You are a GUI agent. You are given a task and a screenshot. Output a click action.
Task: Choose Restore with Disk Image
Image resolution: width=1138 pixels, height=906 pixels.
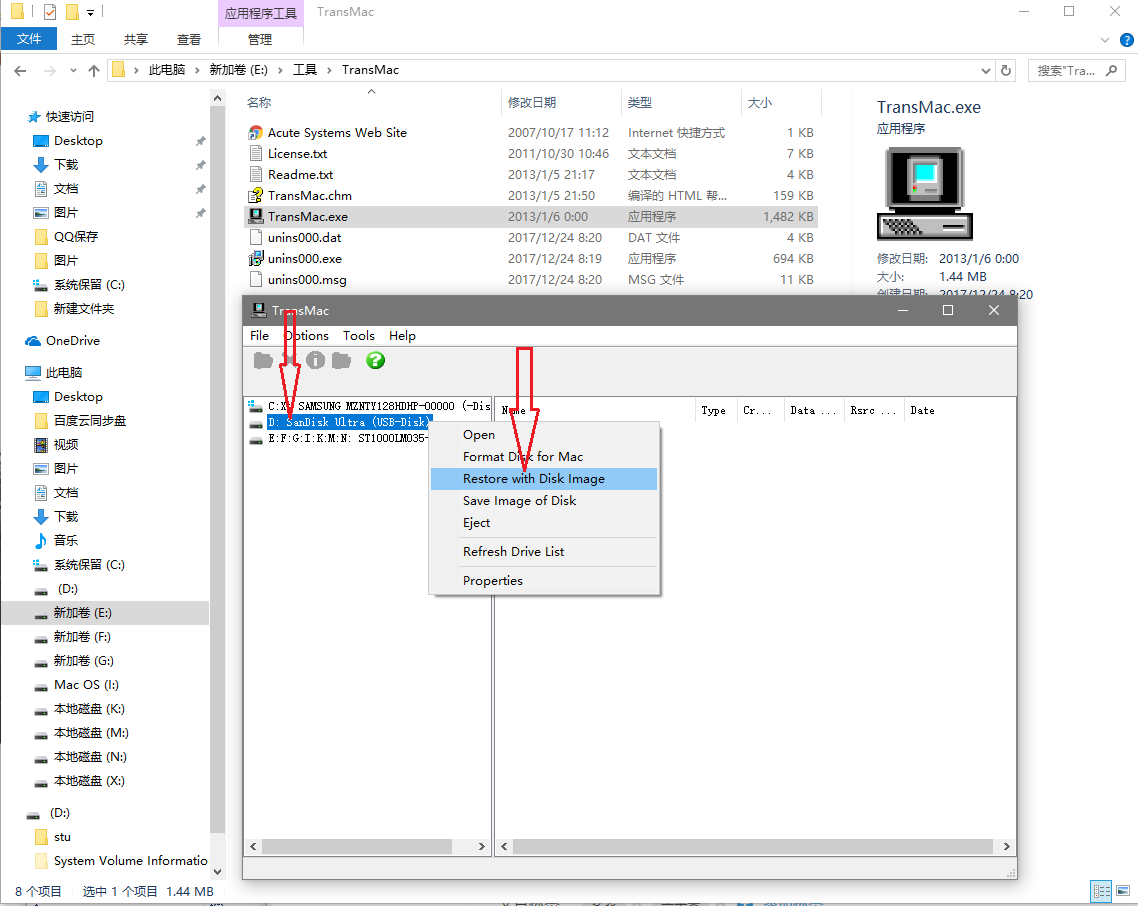coord(544,478)
